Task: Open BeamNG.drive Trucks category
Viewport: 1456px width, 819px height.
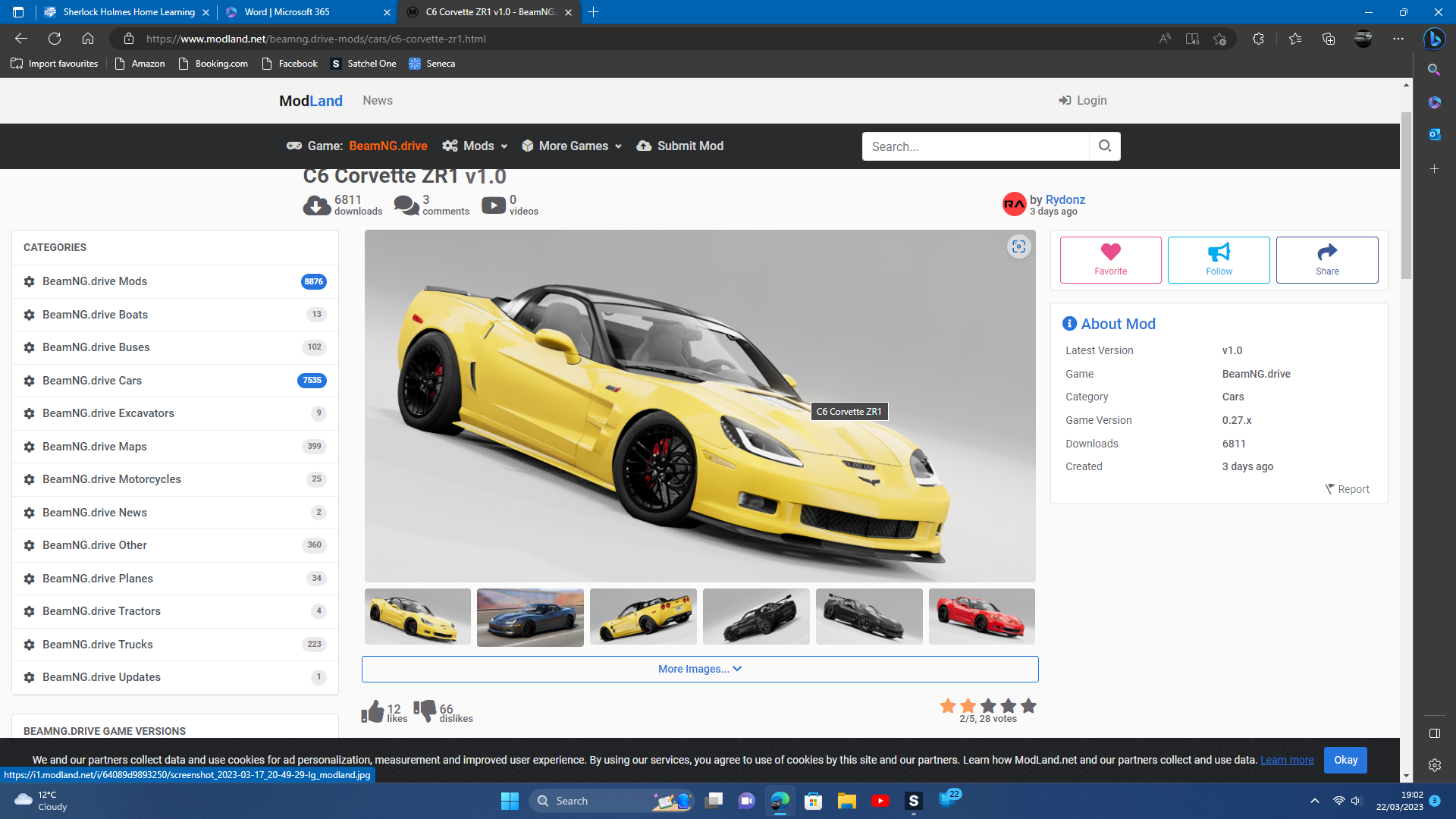Action: click(x=175, y=645)
